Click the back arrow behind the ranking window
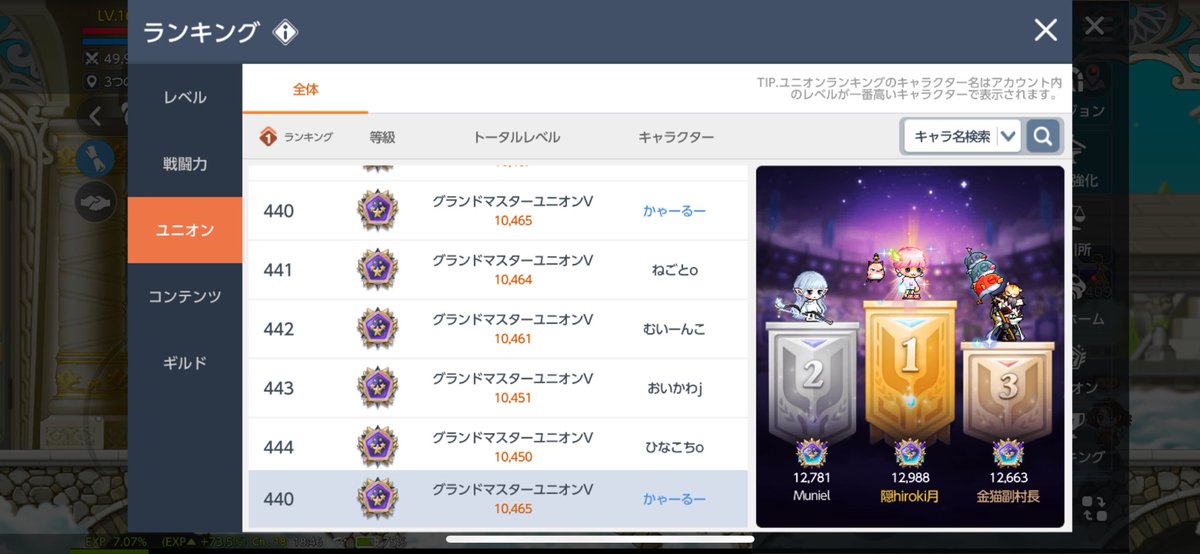1200x554 pixels. tap(96, 117)
